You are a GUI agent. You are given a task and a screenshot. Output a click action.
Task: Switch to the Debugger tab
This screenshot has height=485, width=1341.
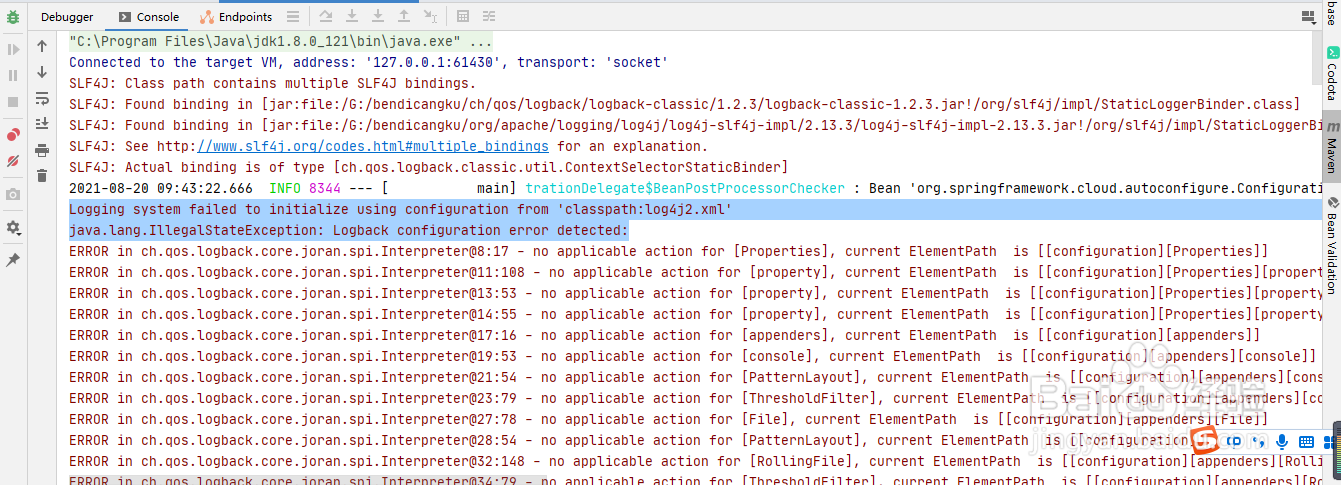[67, 17]
